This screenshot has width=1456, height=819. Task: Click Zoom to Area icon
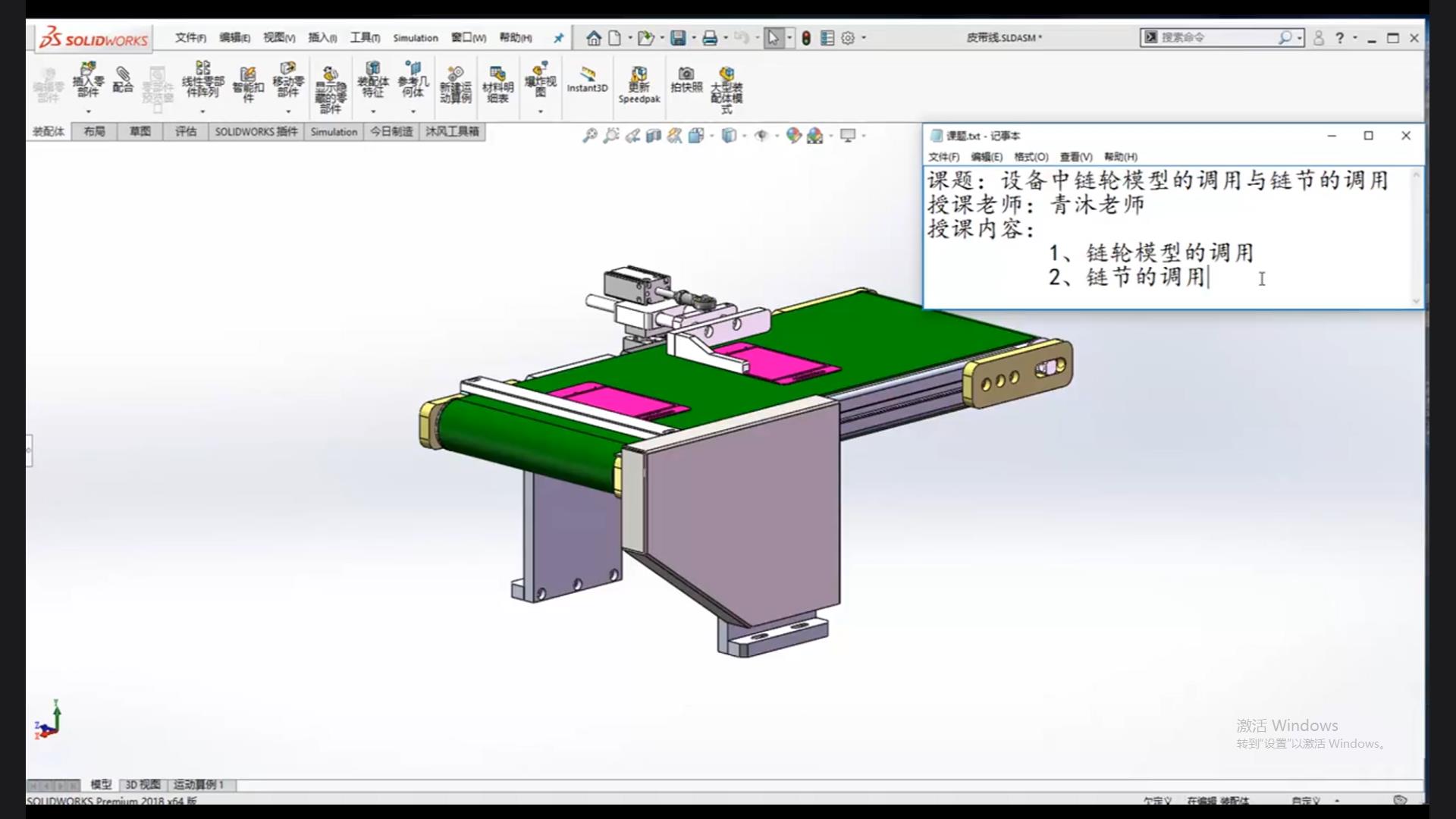611,136
